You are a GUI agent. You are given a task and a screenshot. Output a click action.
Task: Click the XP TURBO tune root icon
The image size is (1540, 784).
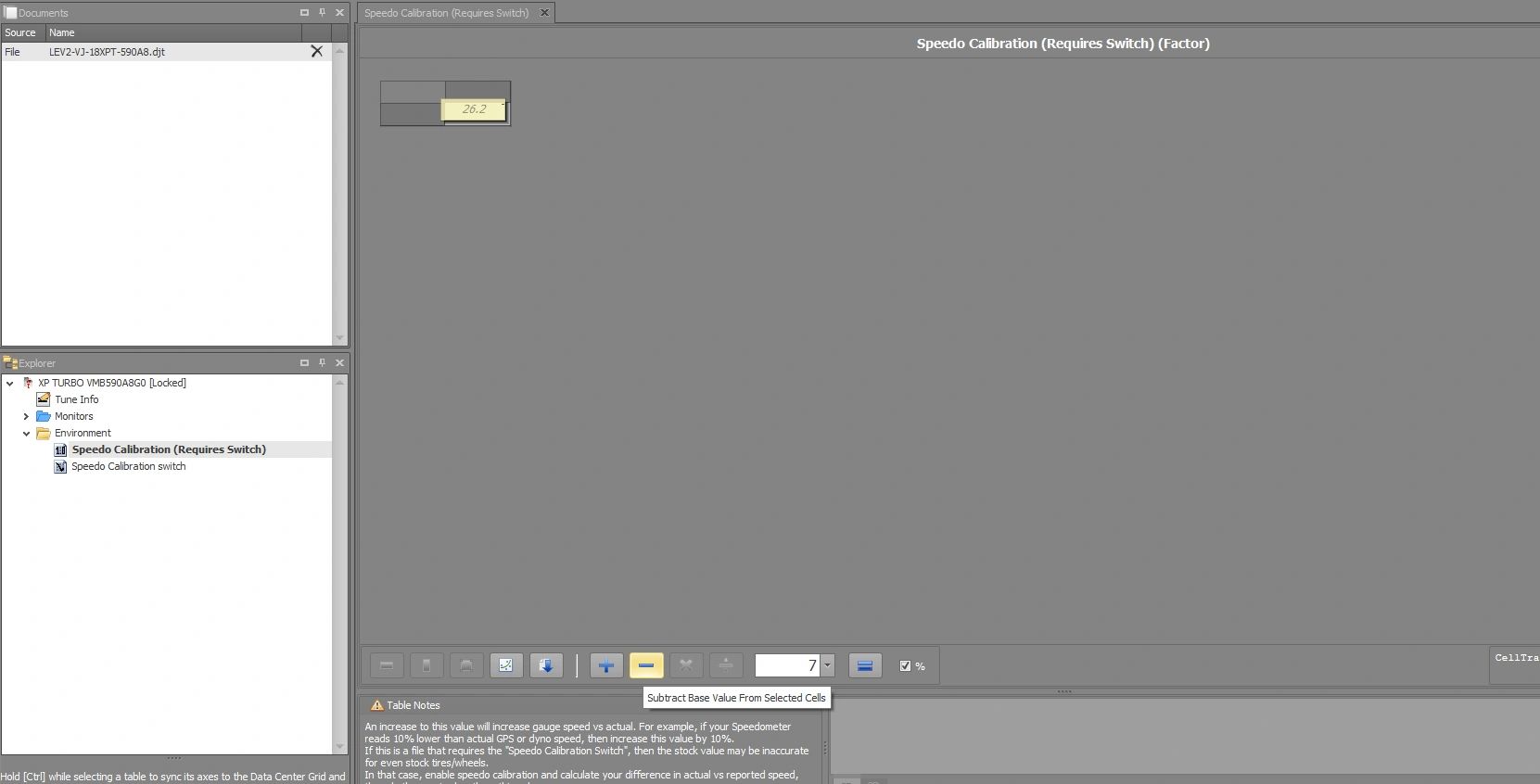[27, 383]
